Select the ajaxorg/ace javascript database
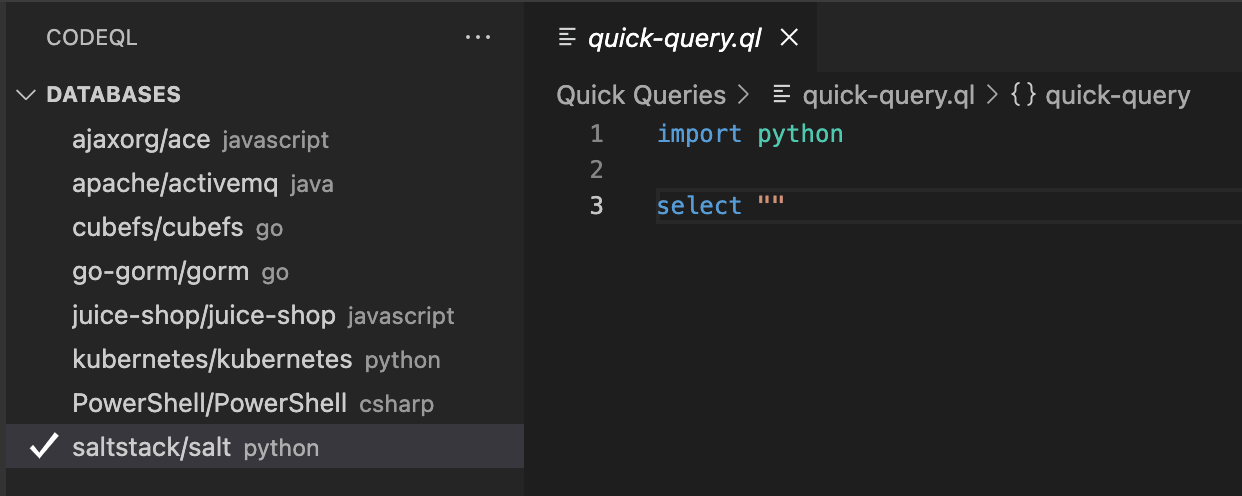 point(265,139)
